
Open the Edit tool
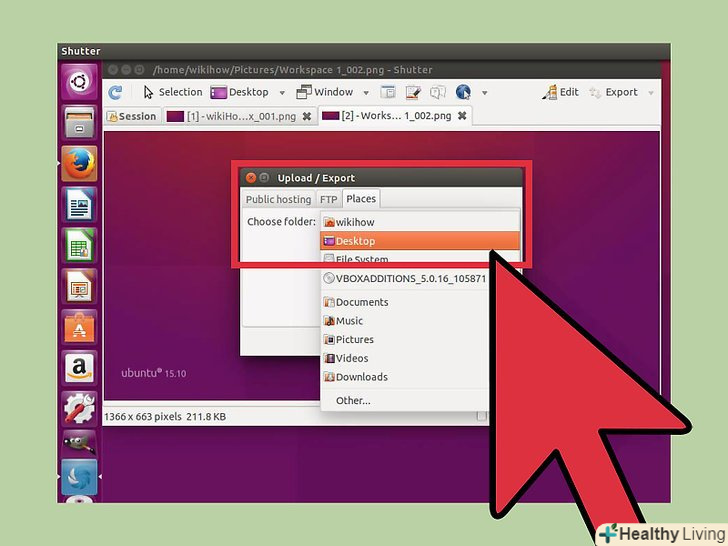pyautogui.click(x=560, y=92)
